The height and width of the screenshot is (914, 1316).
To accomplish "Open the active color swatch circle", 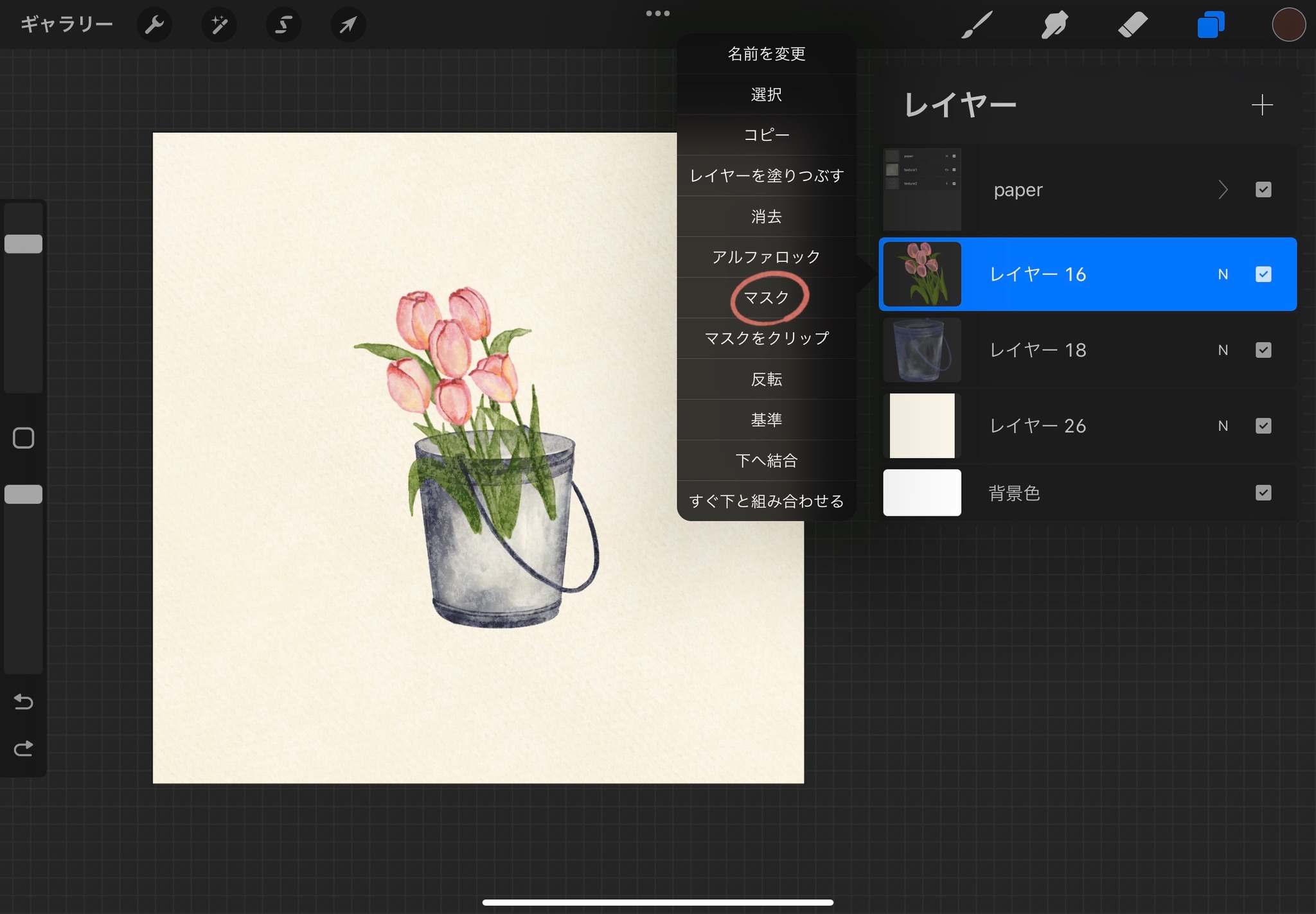I will click(1288, 24).
